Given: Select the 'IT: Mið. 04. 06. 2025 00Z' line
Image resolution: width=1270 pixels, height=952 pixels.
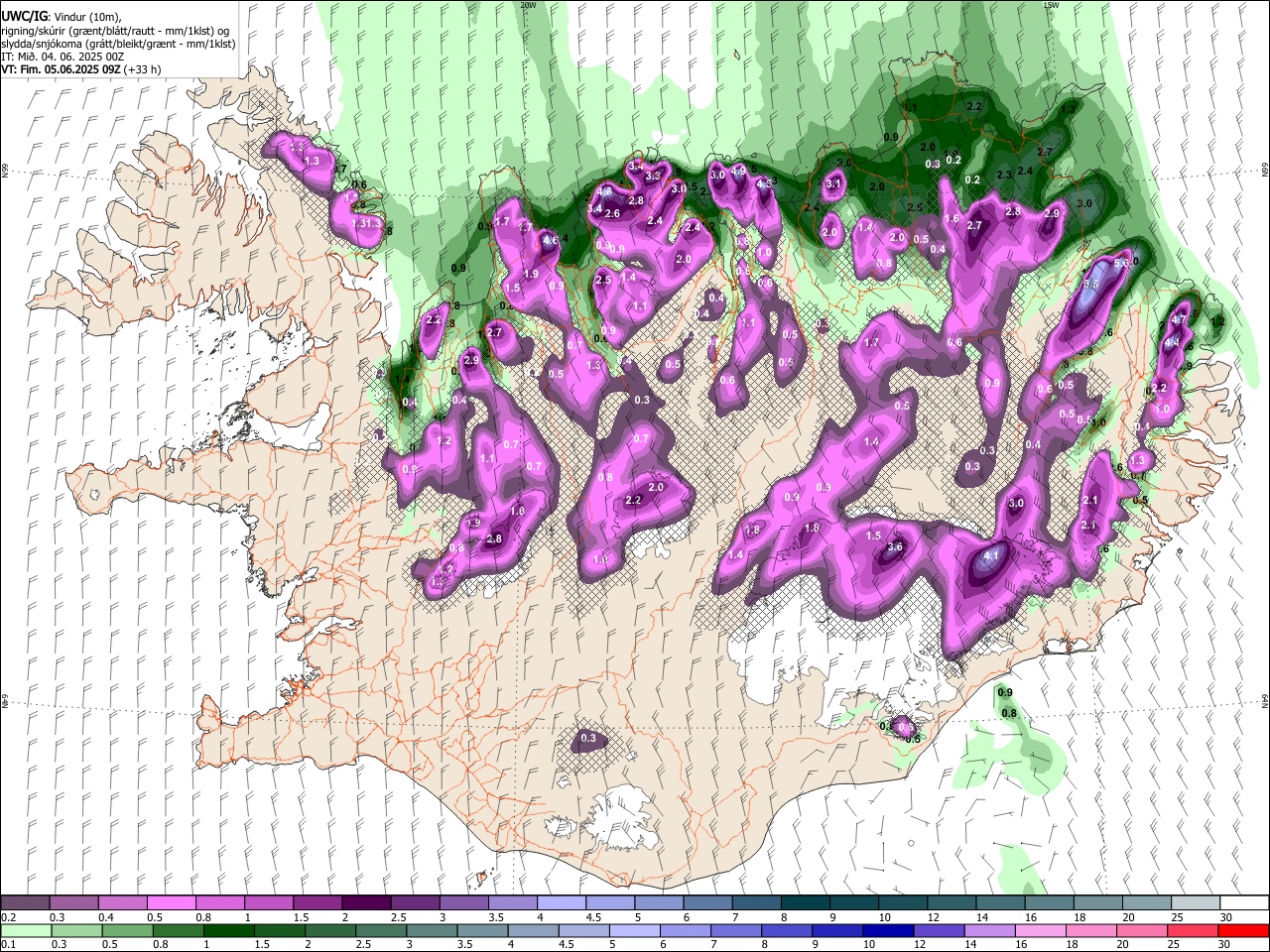Looking at the screenshot, I should coord(63,57).
